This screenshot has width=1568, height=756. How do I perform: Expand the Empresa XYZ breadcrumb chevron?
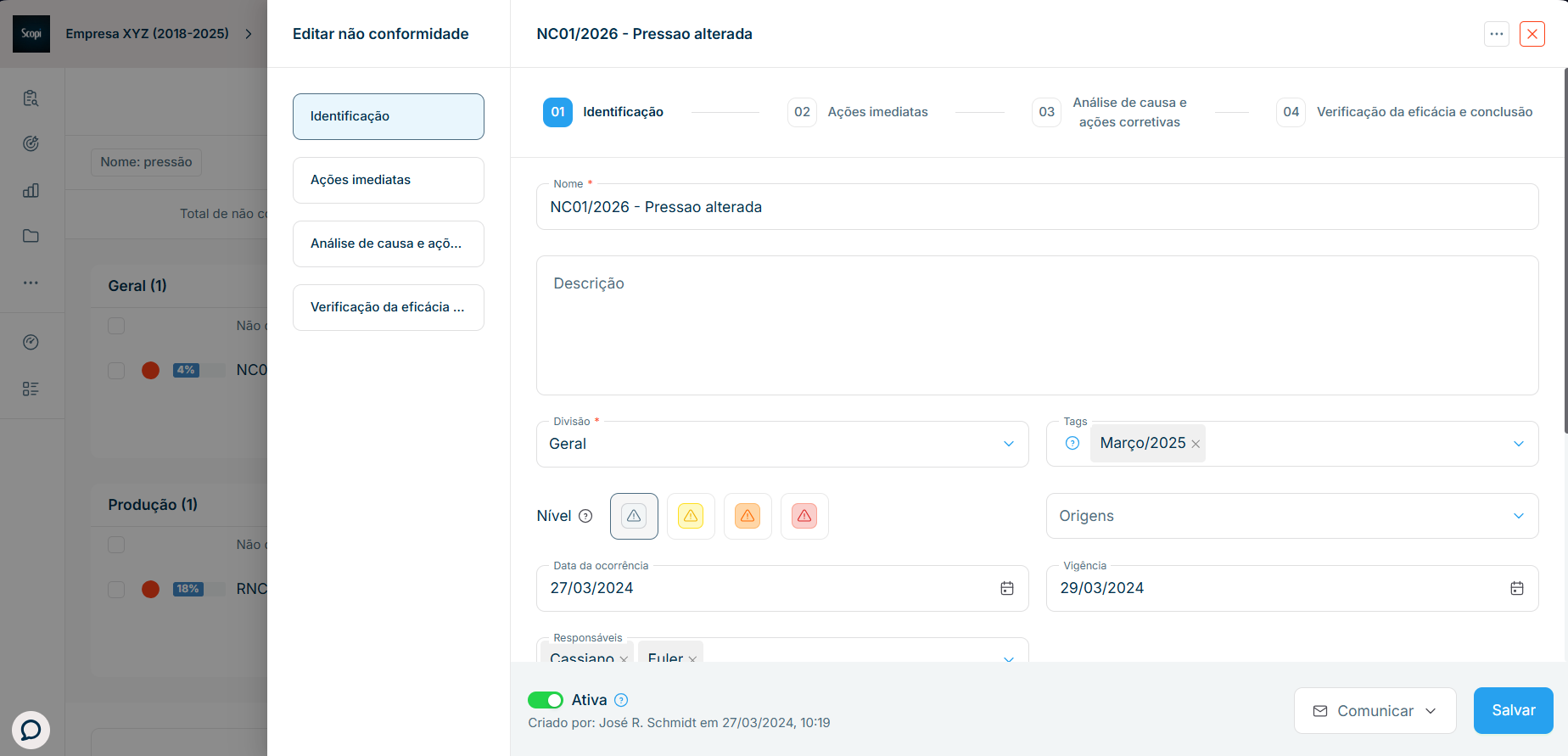pos(249,34)
